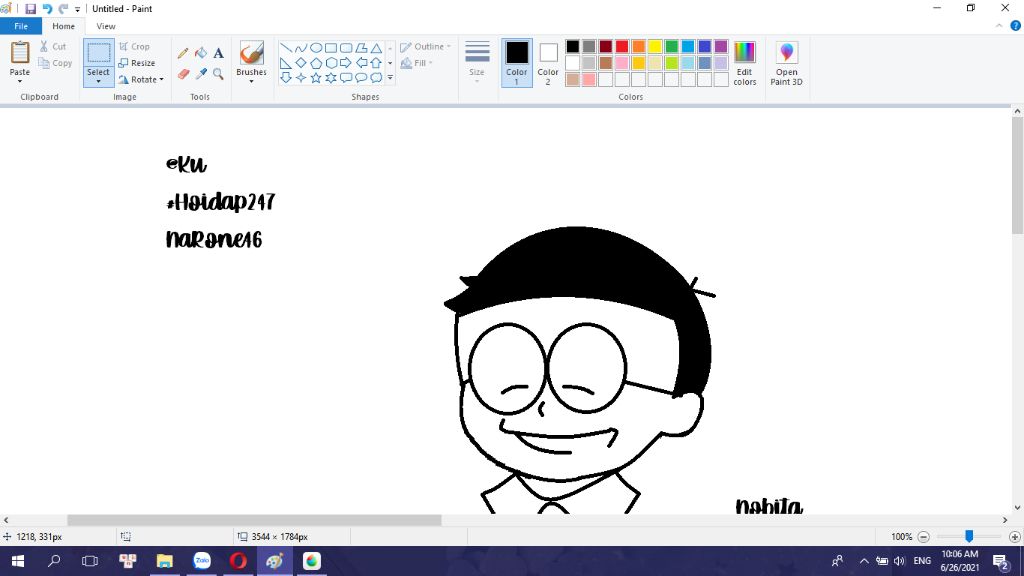Image resolution: width=1024 pixels, height=576 pixels.
Task: Click the Redo arrow in the title bar
Action: click(x=63, y=8)
